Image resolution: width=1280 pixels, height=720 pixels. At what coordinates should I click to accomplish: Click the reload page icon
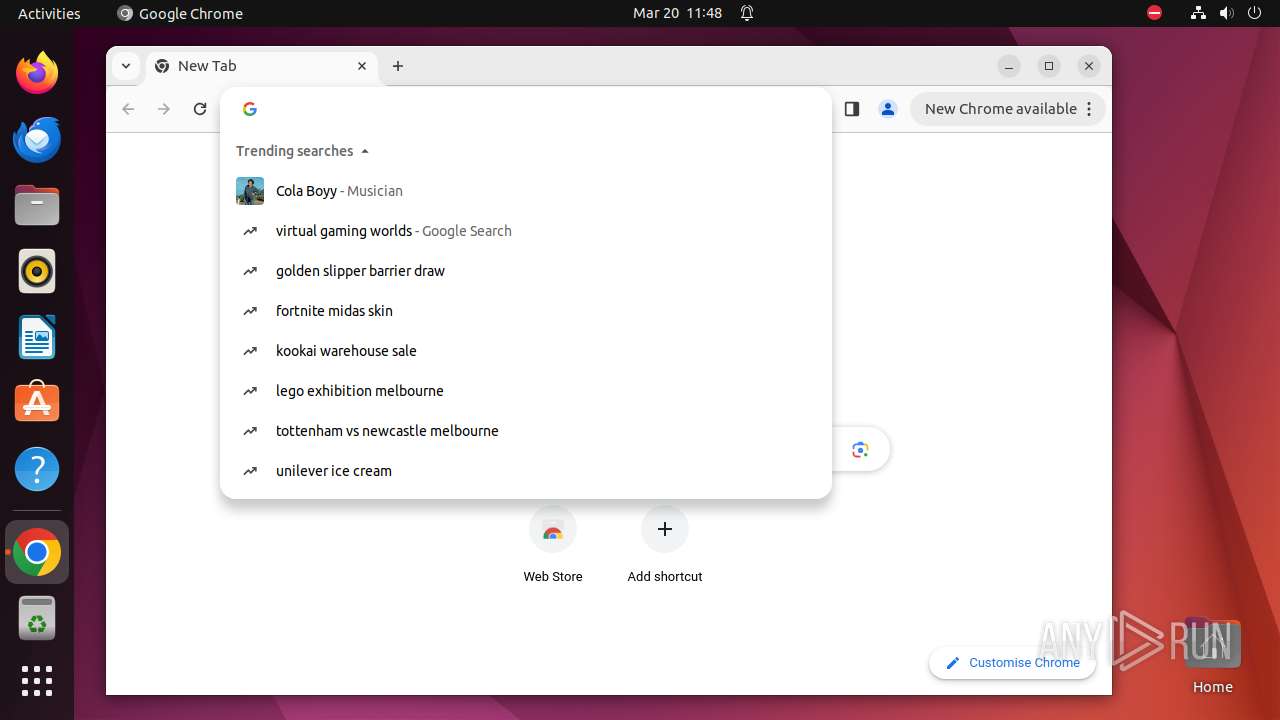click(x=200, y=109)
